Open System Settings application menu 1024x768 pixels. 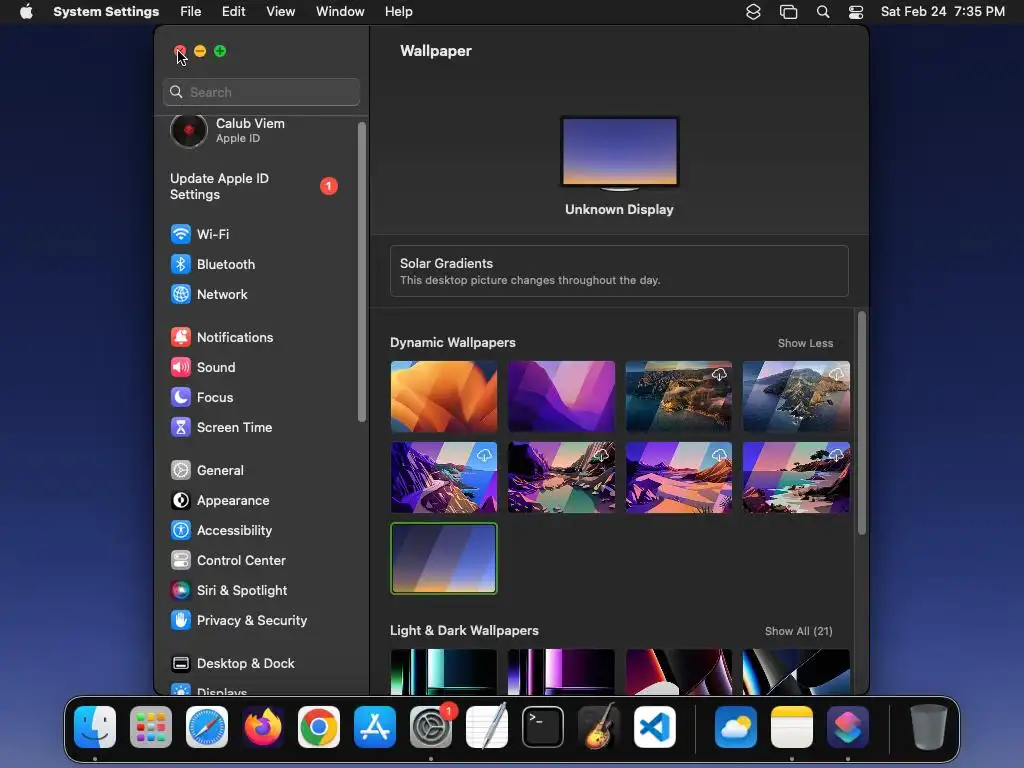(106, 12)
